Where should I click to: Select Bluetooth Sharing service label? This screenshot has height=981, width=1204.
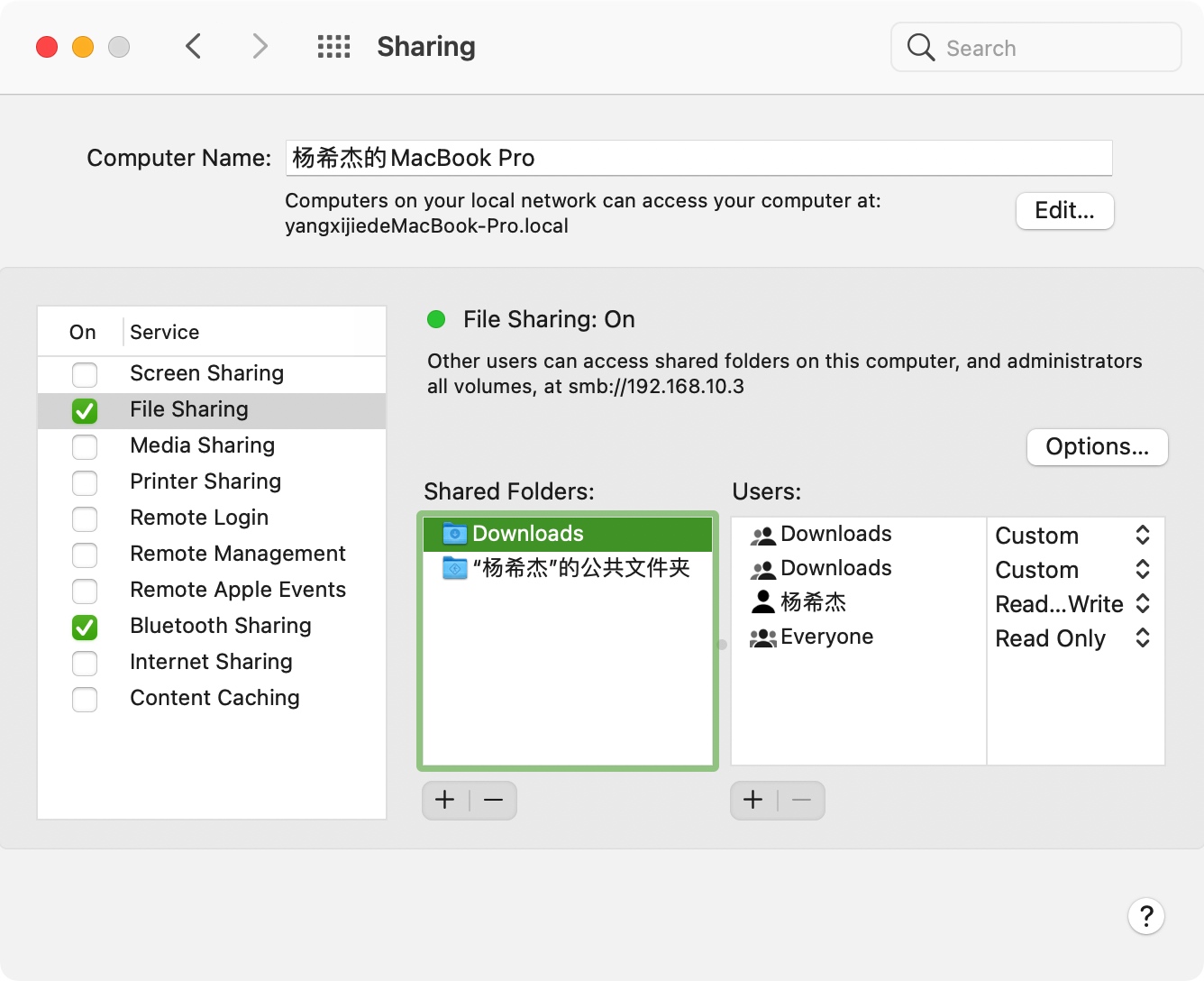221,626
